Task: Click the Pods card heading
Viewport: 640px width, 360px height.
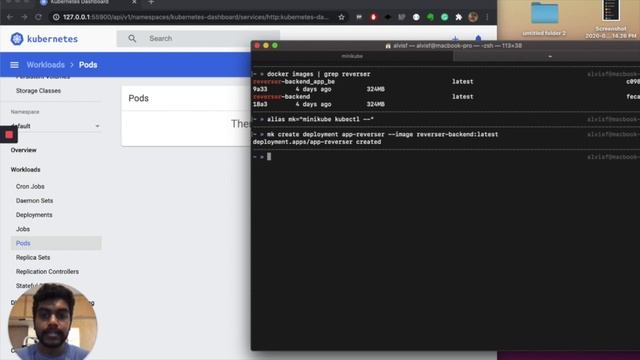Action: tap(138, 98)
